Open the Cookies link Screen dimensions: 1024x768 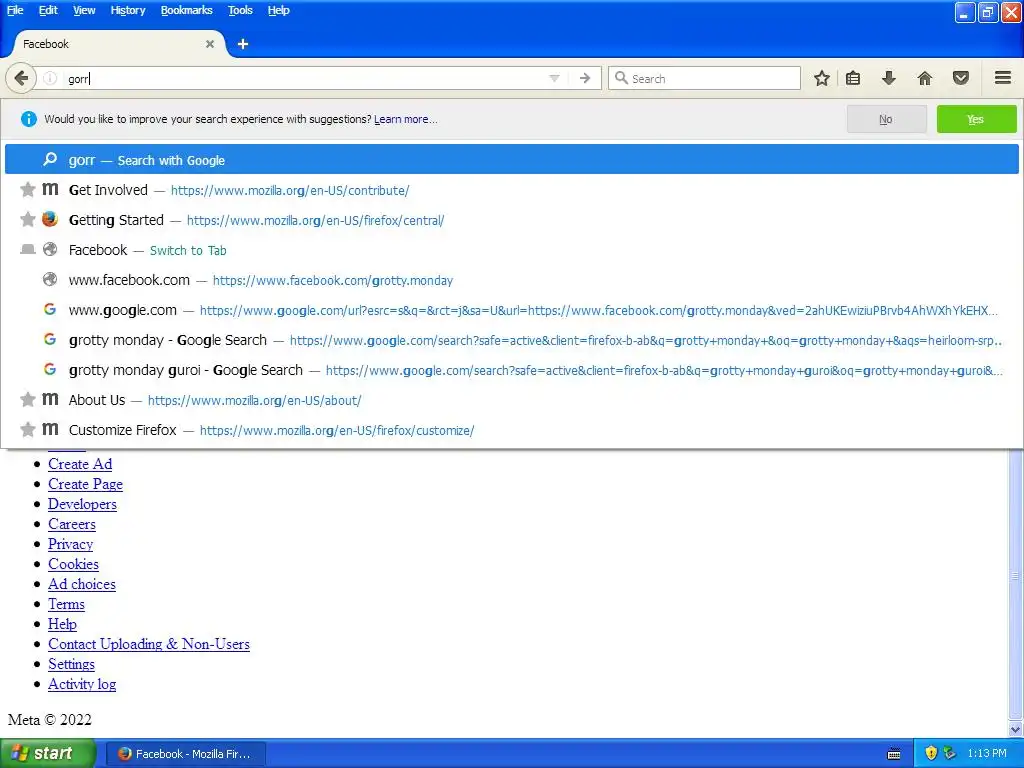pos(73,564)
